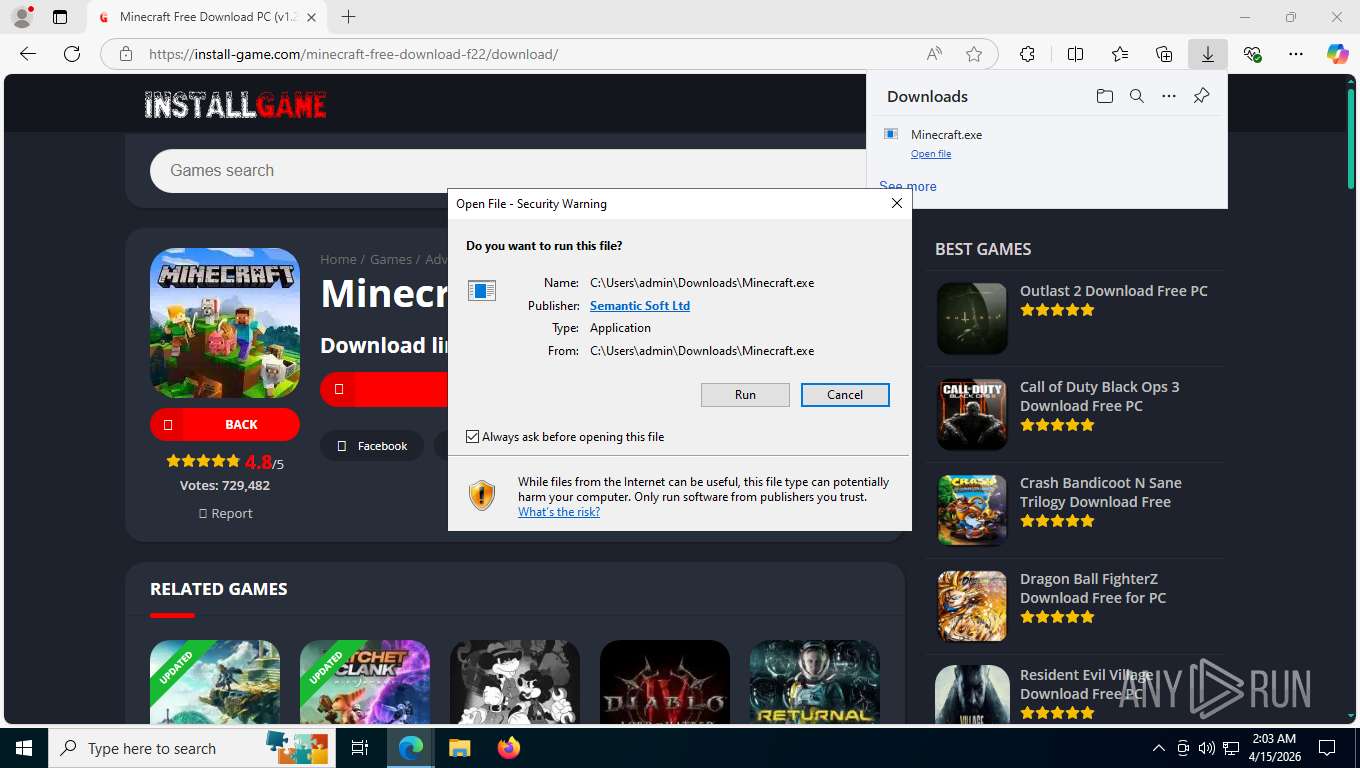Close the Minecraft Free Download tab
Viewport: 1360px width, 768px height.
pos(311,17)
